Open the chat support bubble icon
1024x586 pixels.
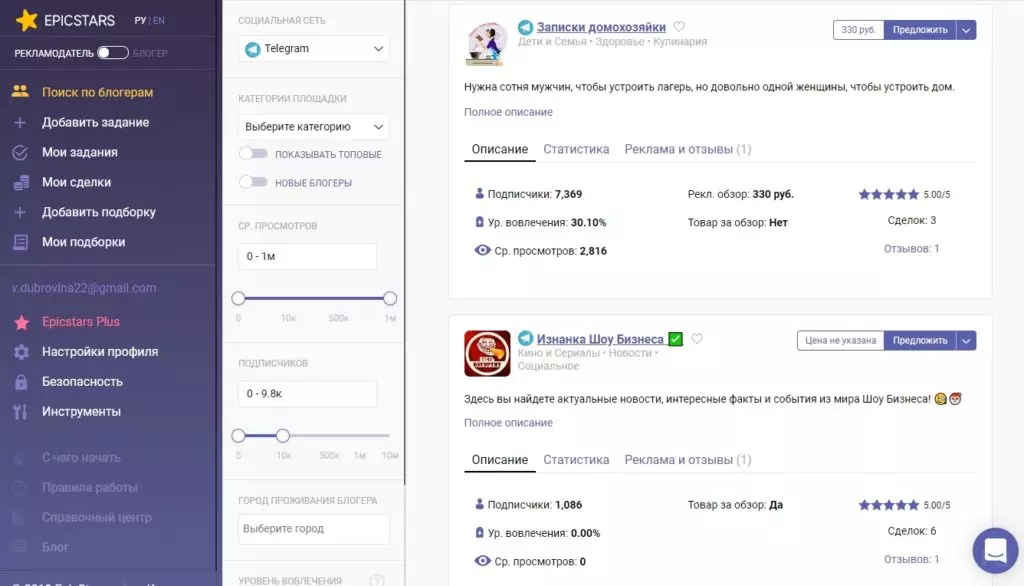pyautogui.click(x=995, y=550)
